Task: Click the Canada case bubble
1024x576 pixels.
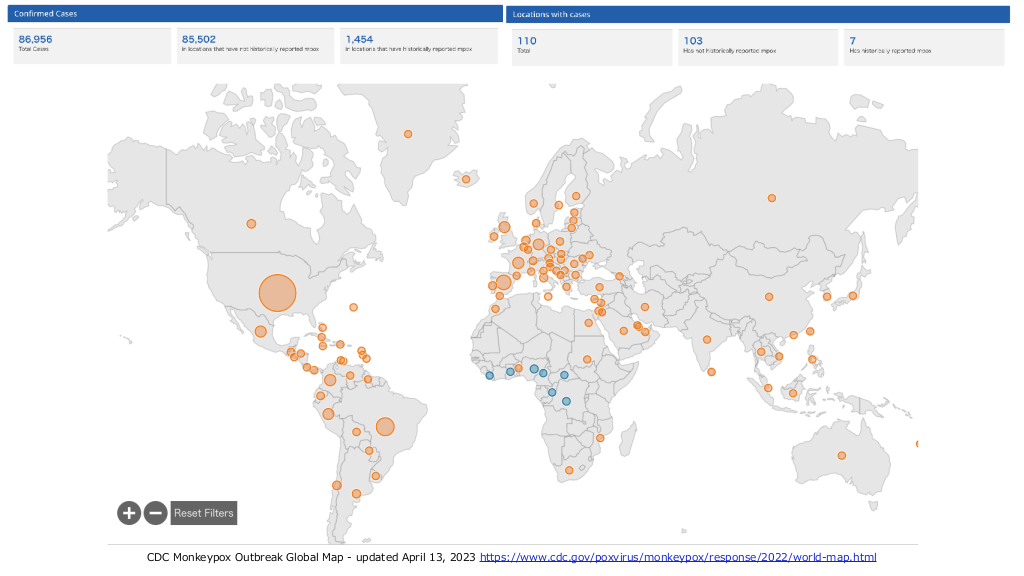Action: click(251, 223)
